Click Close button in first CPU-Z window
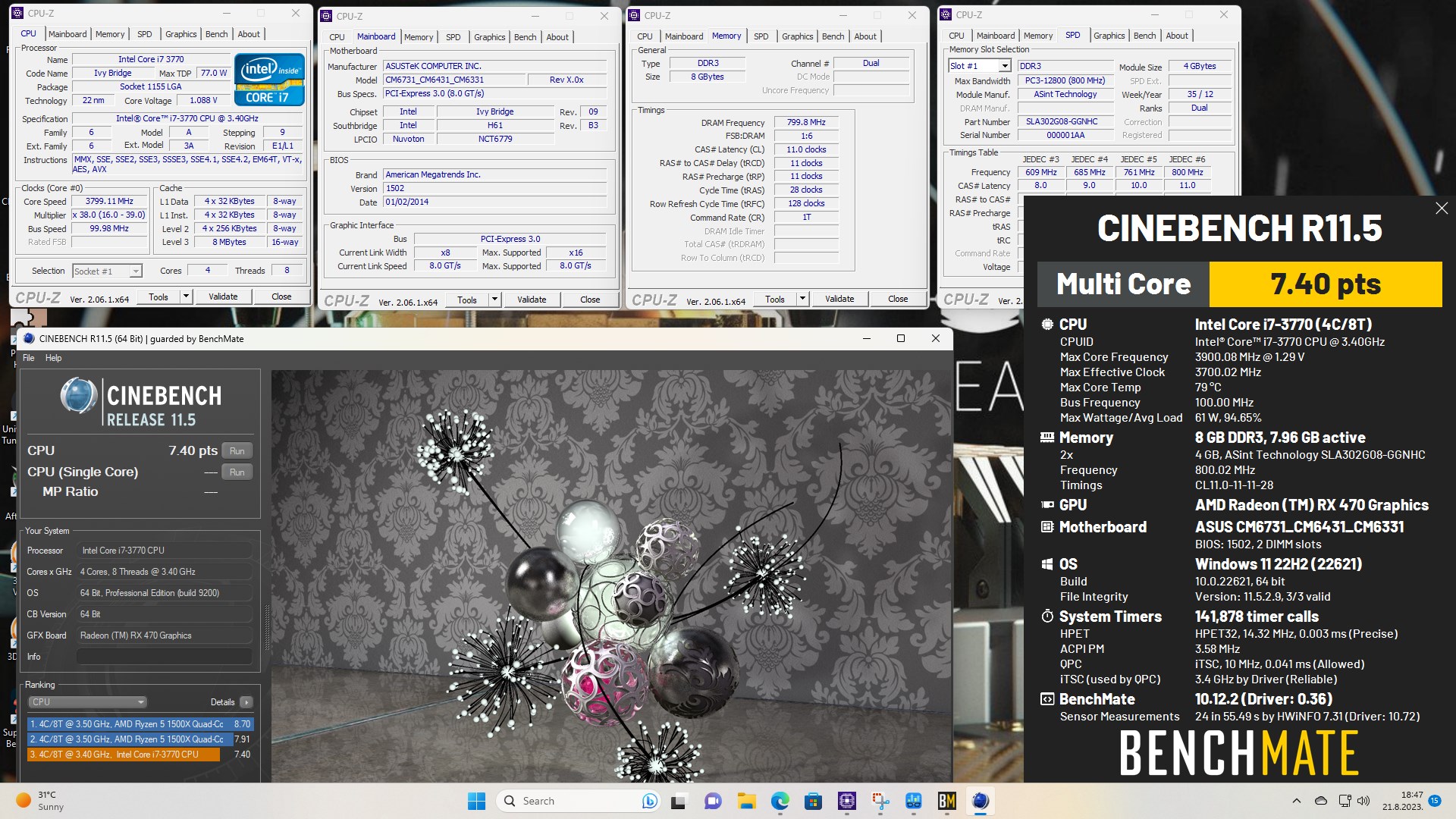The width and height of the screenshot is (1456, 819). tap(281, 297)
